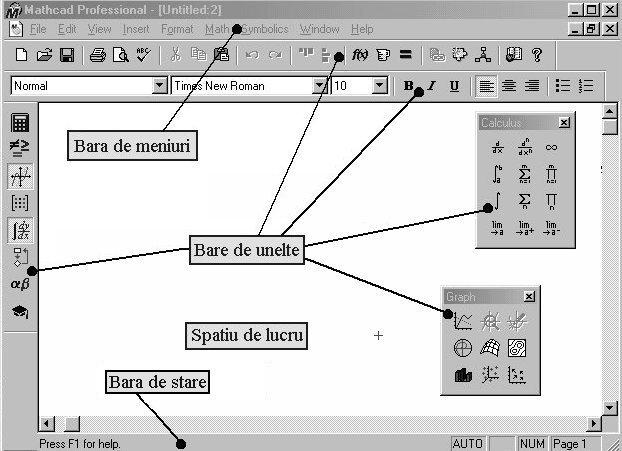622x451 pixels.
Task: Open the View menu
Action: pyautogui.click(x=100, y=29)
